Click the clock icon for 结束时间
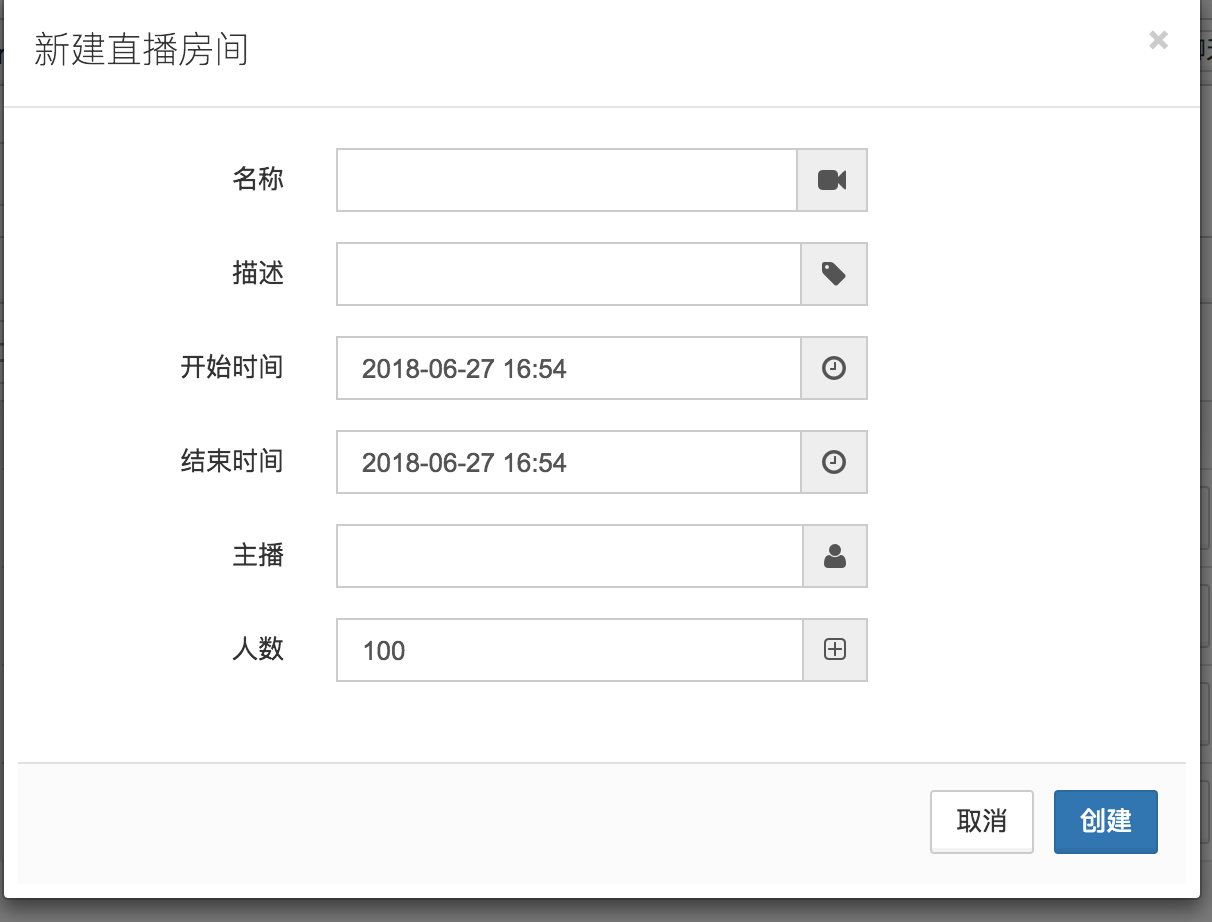This screenshot has width=1212, height=922. [834, 462]
